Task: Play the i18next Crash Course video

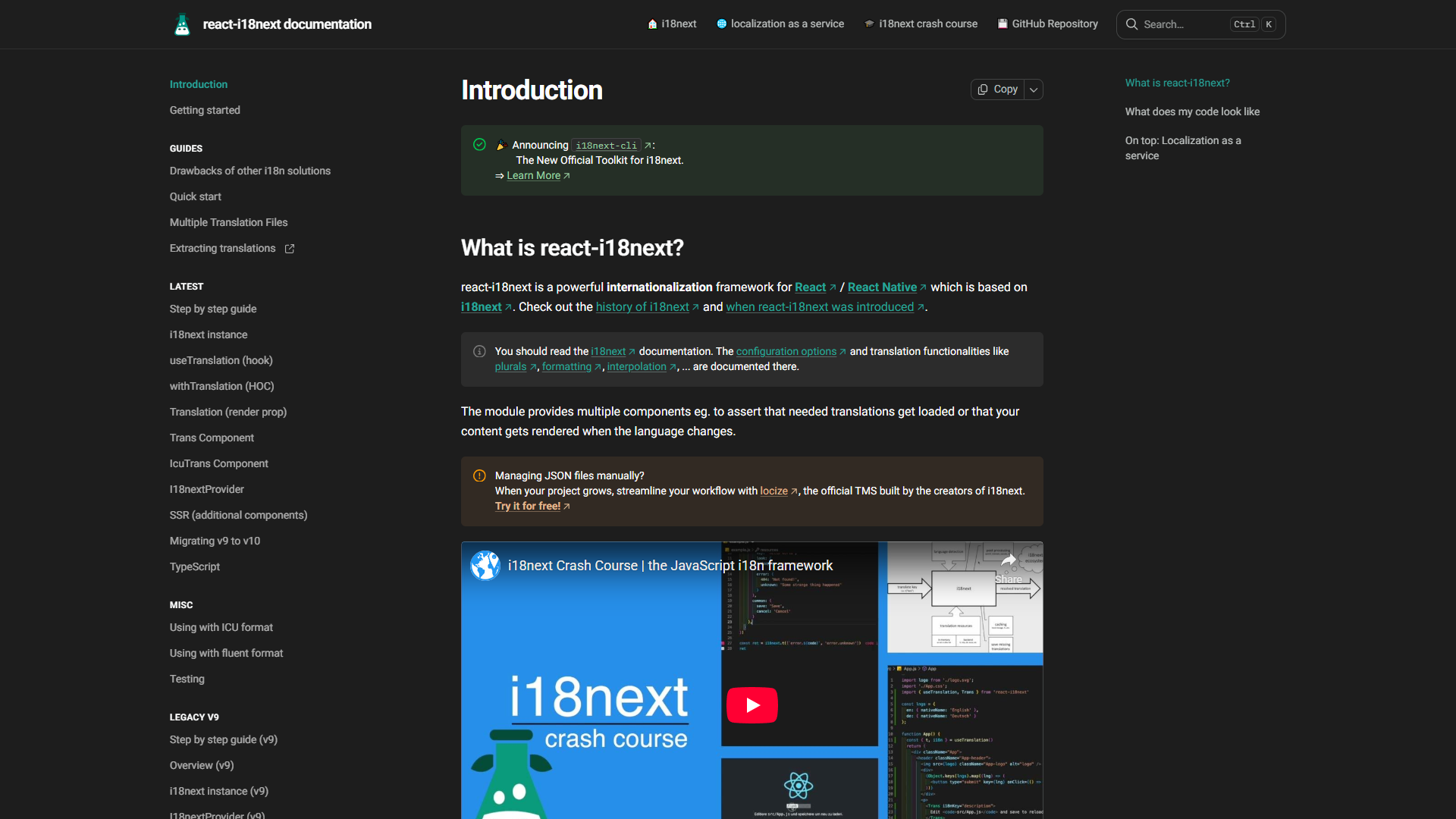Action: 752,704
